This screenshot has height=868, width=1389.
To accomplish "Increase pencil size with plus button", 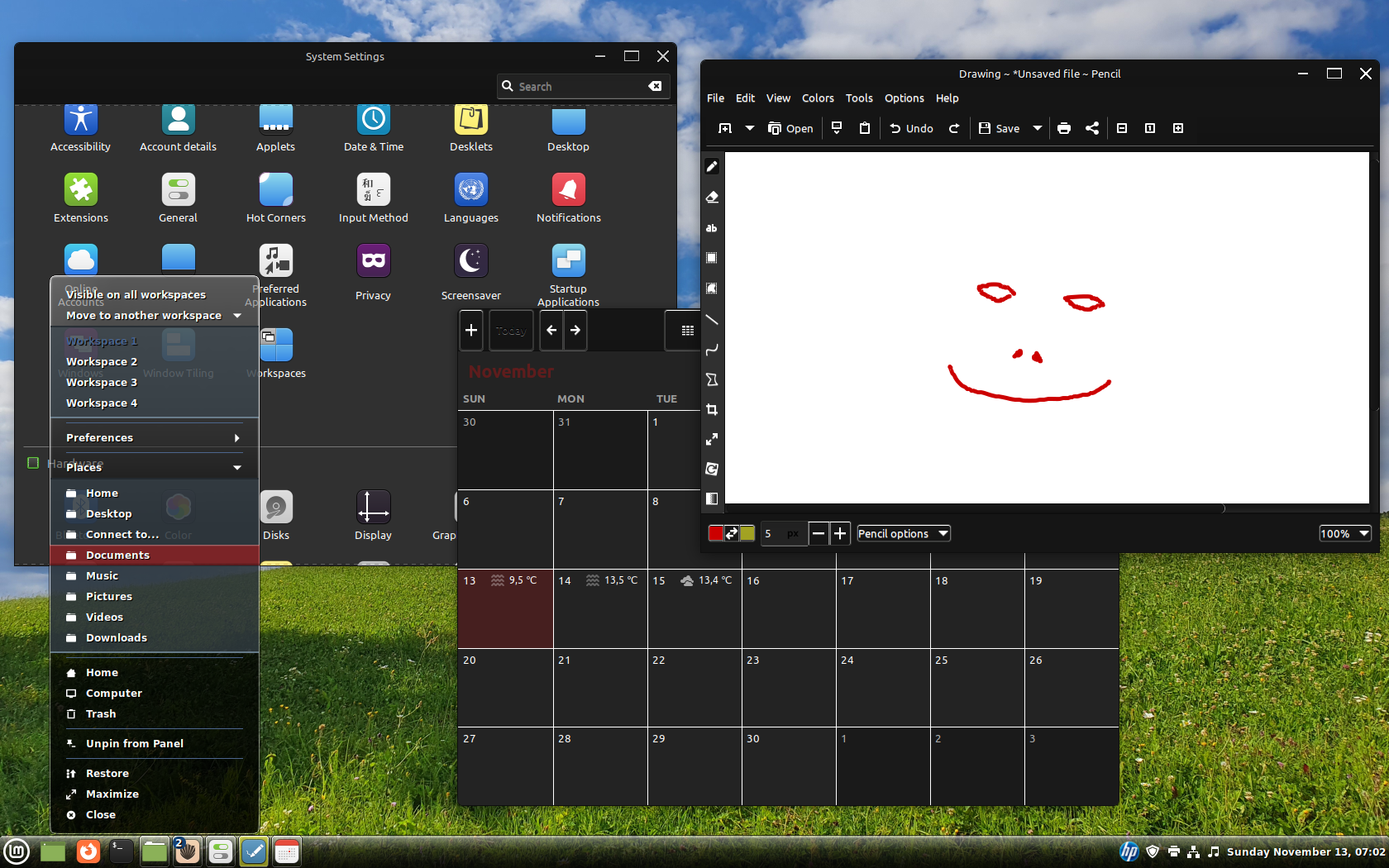I will 840,533.
